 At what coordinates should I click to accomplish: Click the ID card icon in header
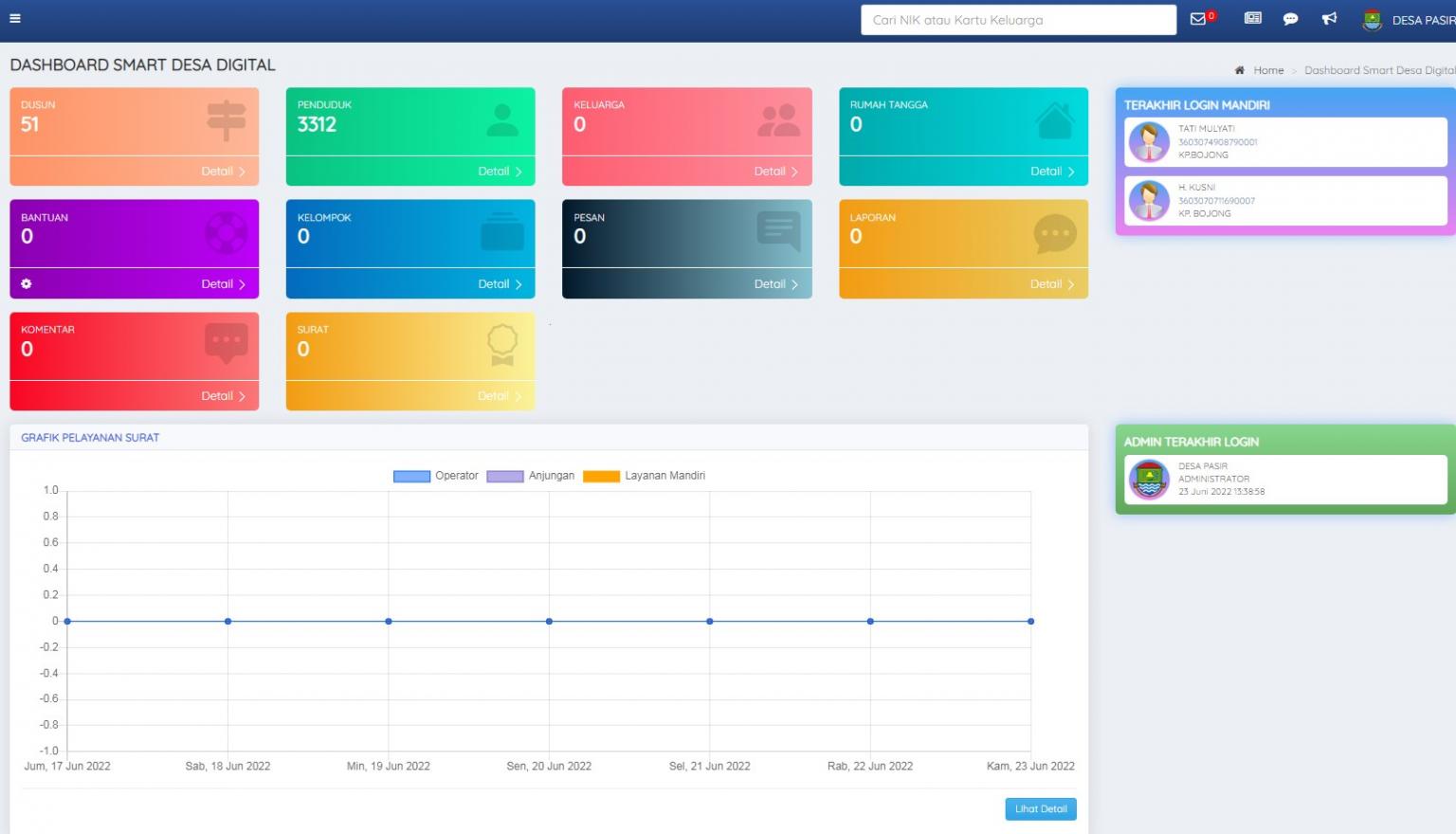(1252, 19)
